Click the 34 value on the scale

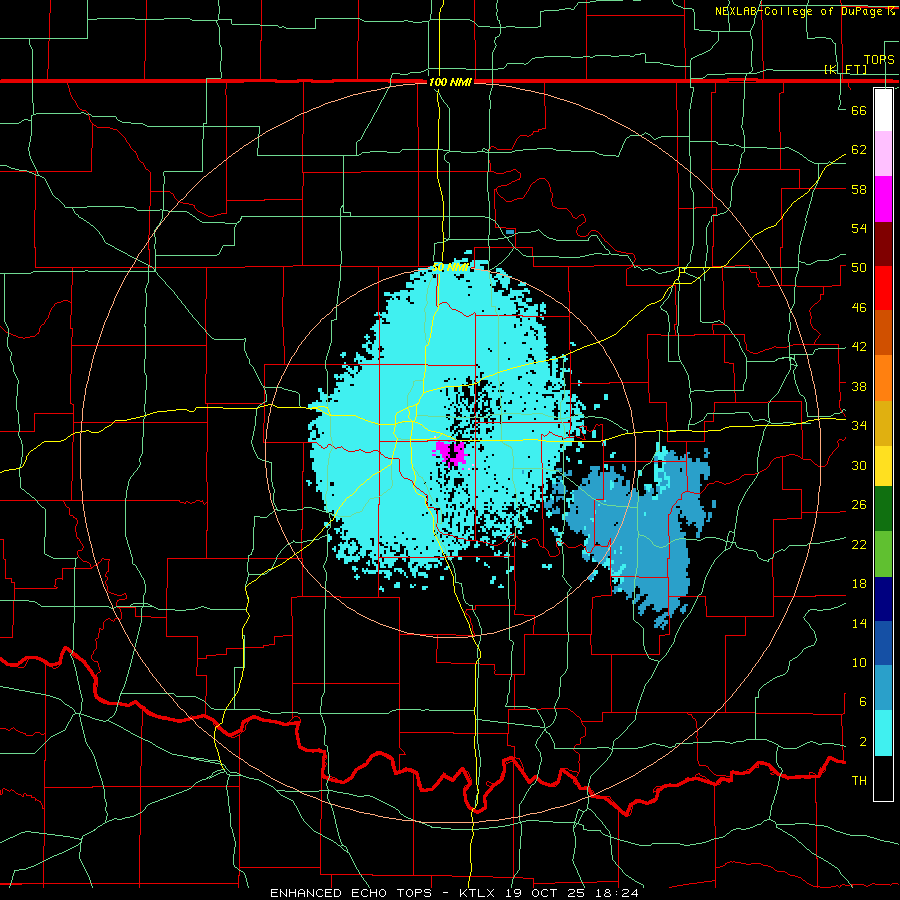point(859,426)
